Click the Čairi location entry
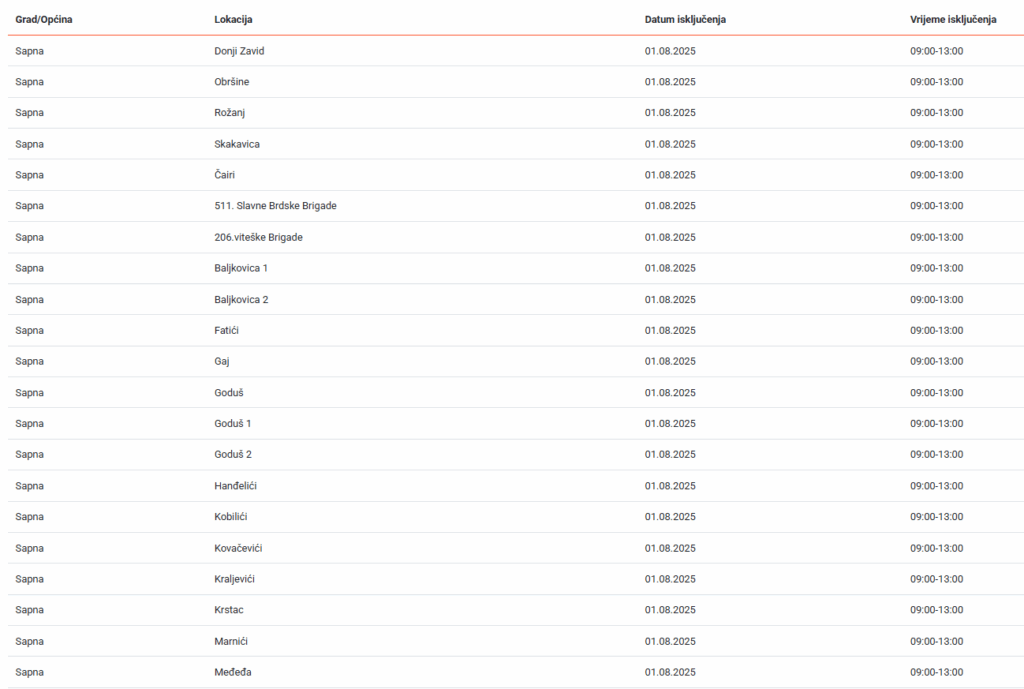 (x=226, y=175)
